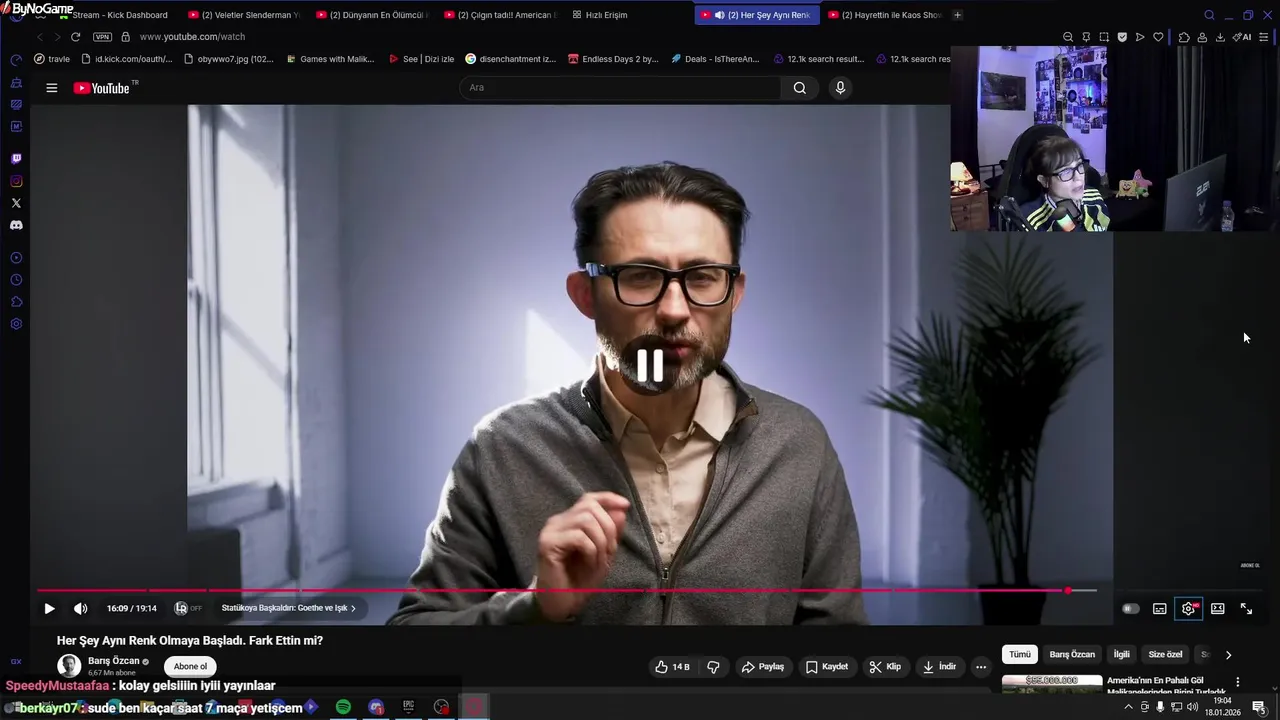Image resolution: width=1280 pixels, height=720 pixels.
Task: Open YouTube hamburger guide menu
Action: point(51,88)
